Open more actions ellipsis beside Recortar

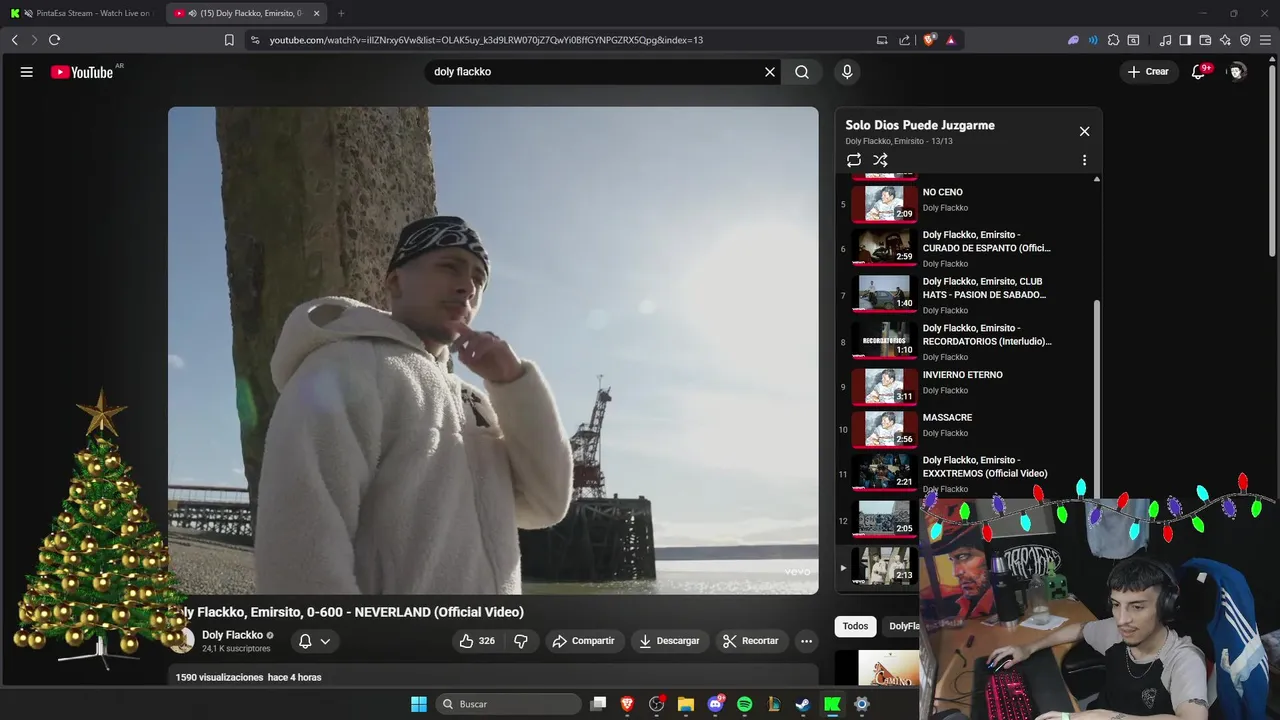pyautogui.click(x=806, y=641)
